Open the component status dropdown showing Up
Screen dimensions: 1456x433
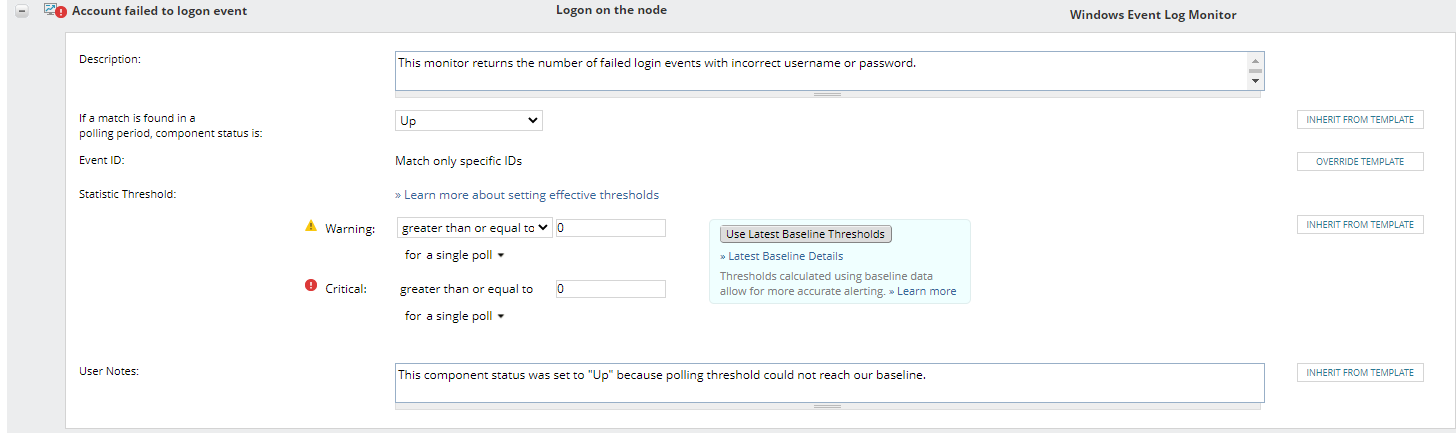coord(468,120)
